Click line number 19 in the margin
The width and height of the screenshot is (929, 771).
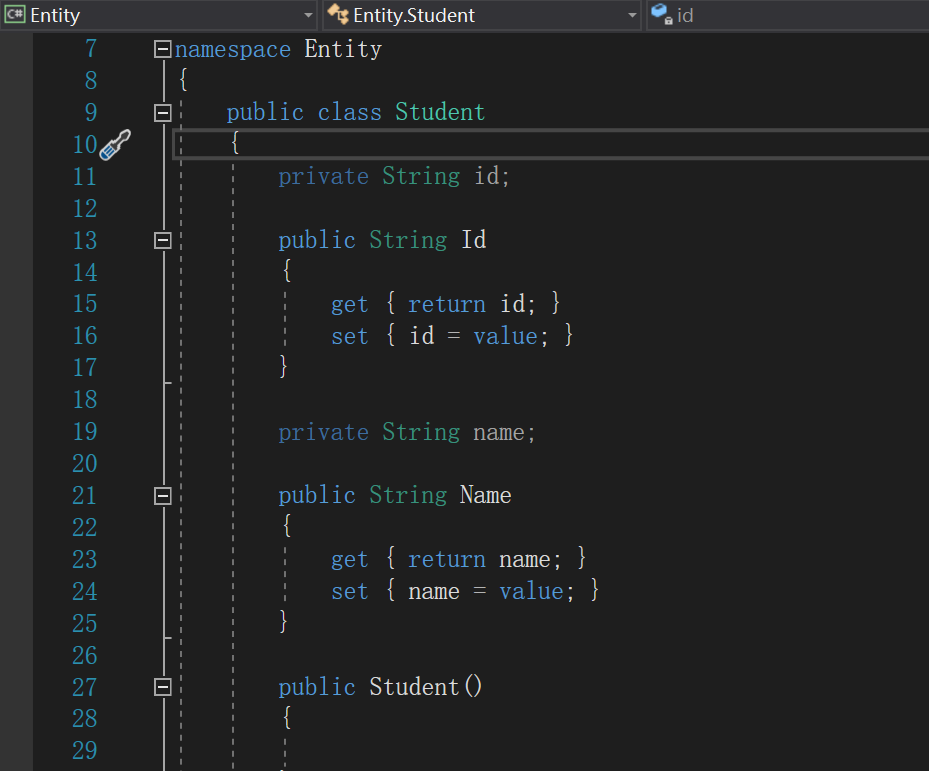click(x=85, y=431)
